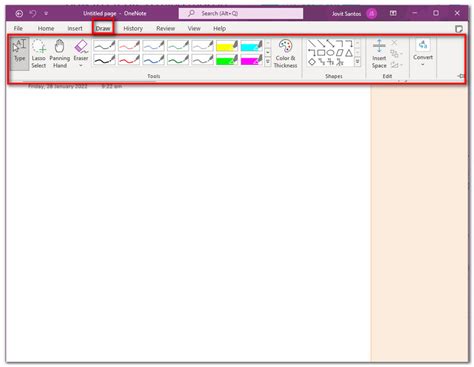Click the Search (Alt+Q) box
474x367 pixels.
241,13
